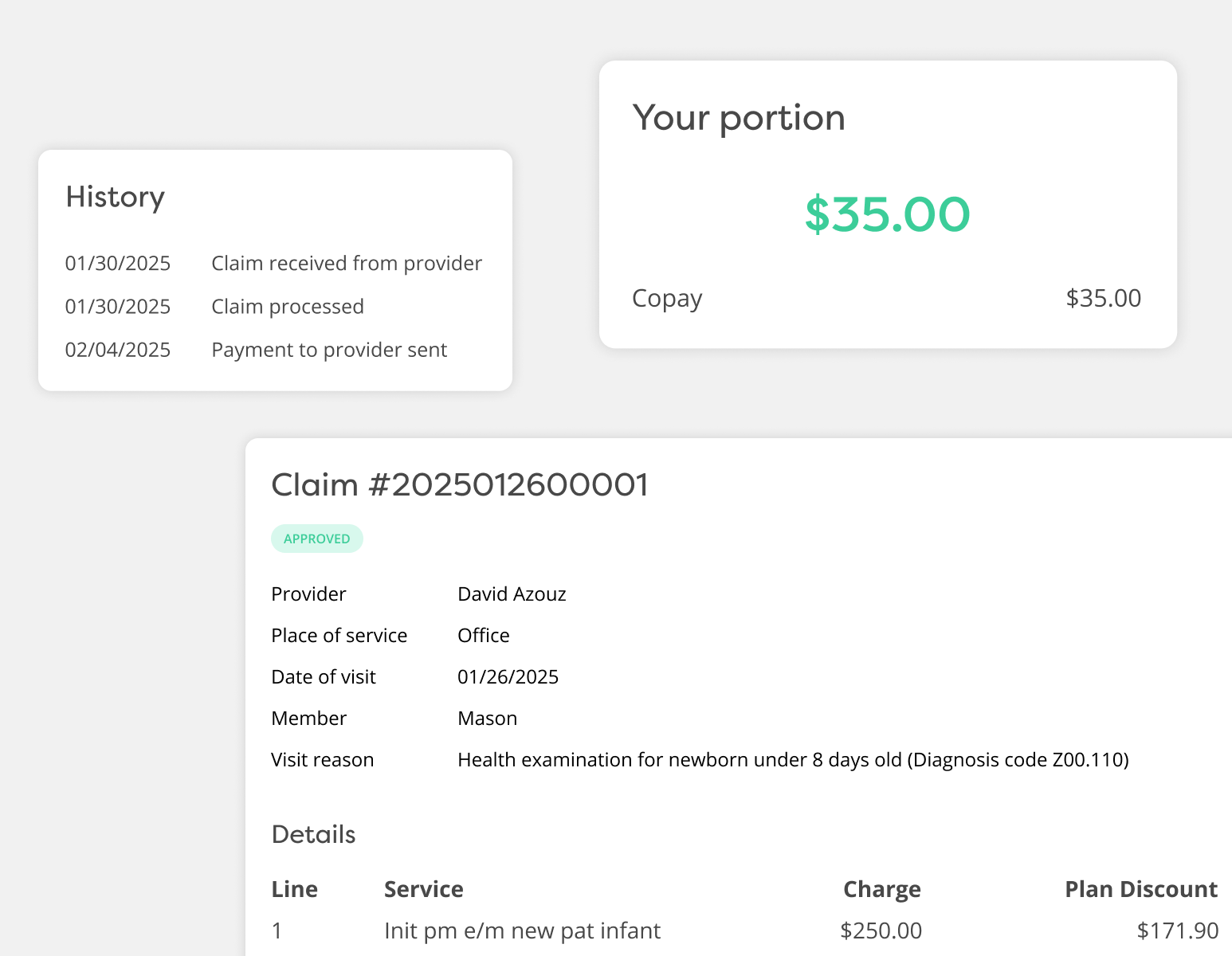Click the Plan Discount column header
This screenshot has width=1232, height=956.
1140,889
